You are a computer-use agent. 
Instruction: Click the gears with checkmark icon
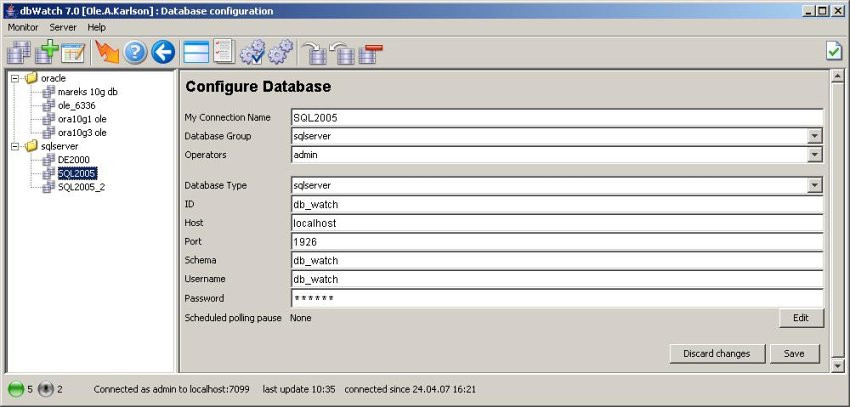(x=253, y=52)
